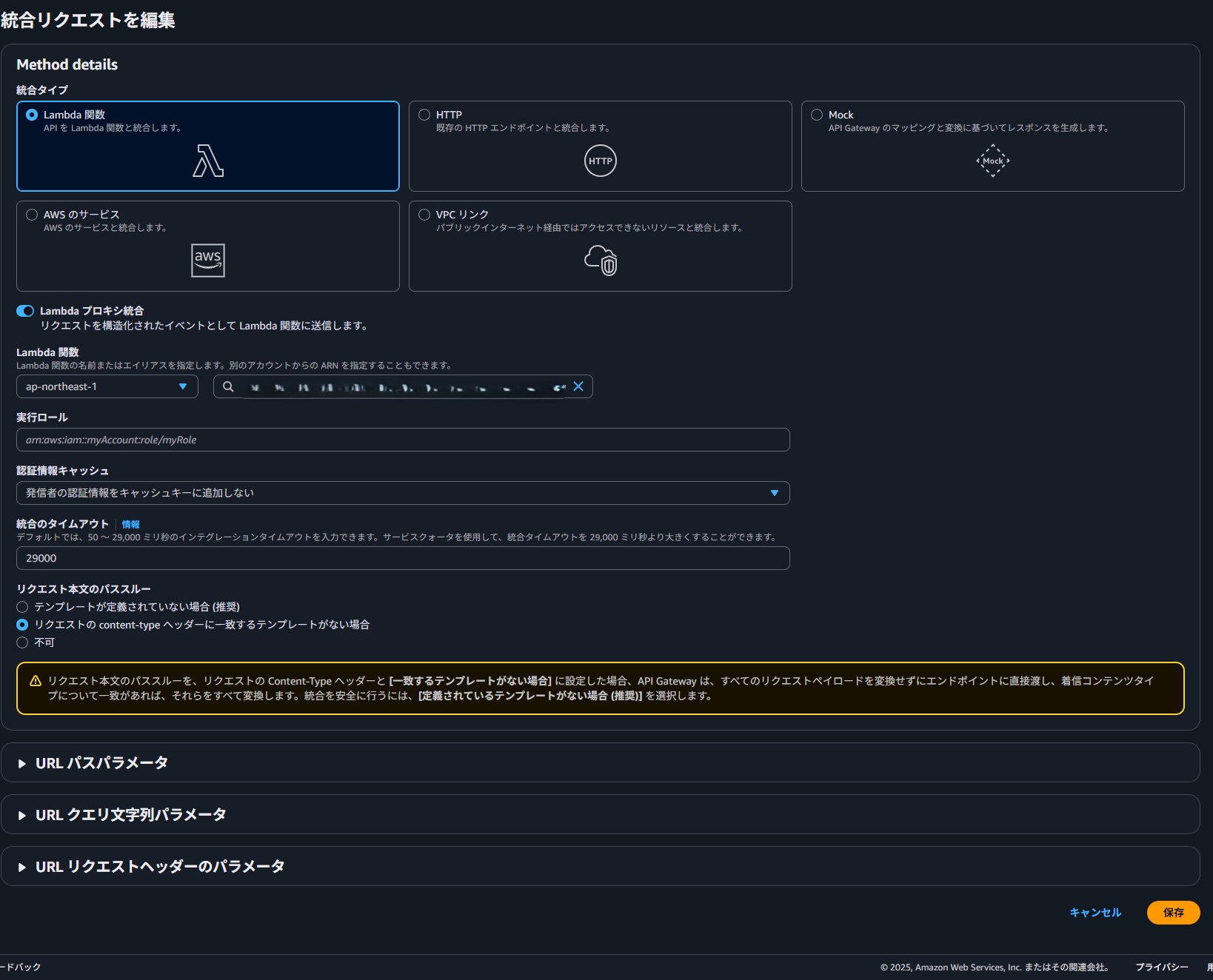Image resolution: width=1213 pixels, height=980 pixels.
Task: Select テンプレートが定義されていない場合 (推奨) passthrough option
Action: [22, 607]
